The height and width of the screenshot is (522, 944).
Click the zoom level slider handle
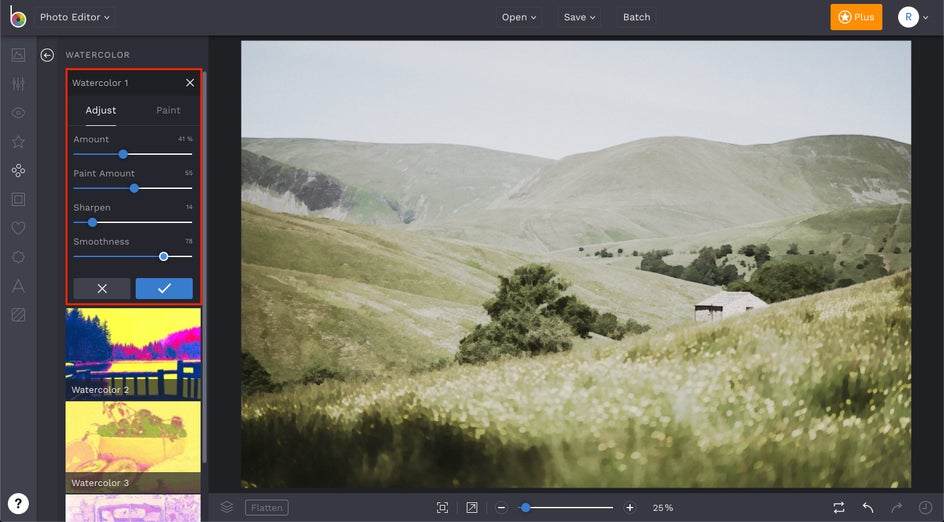[x=526, y=508]
